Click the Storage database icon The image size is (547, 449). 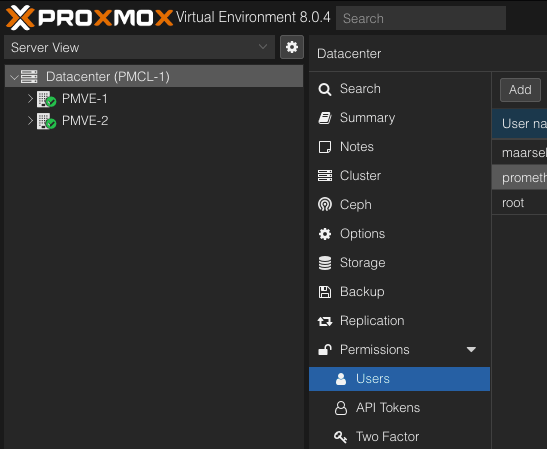coord(325,263)
